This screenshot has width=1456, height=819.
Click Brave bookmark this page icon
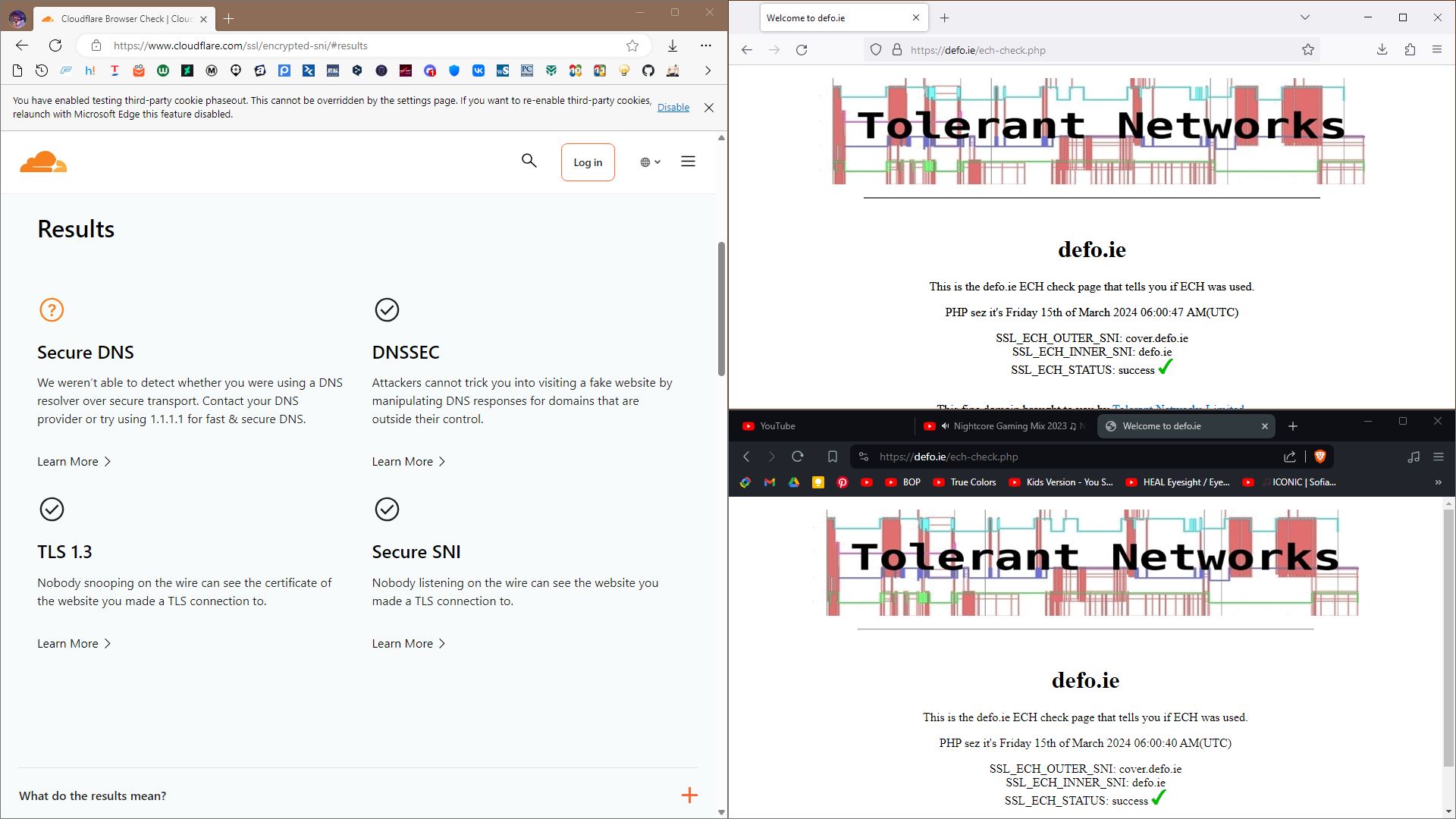pos(832,457)
